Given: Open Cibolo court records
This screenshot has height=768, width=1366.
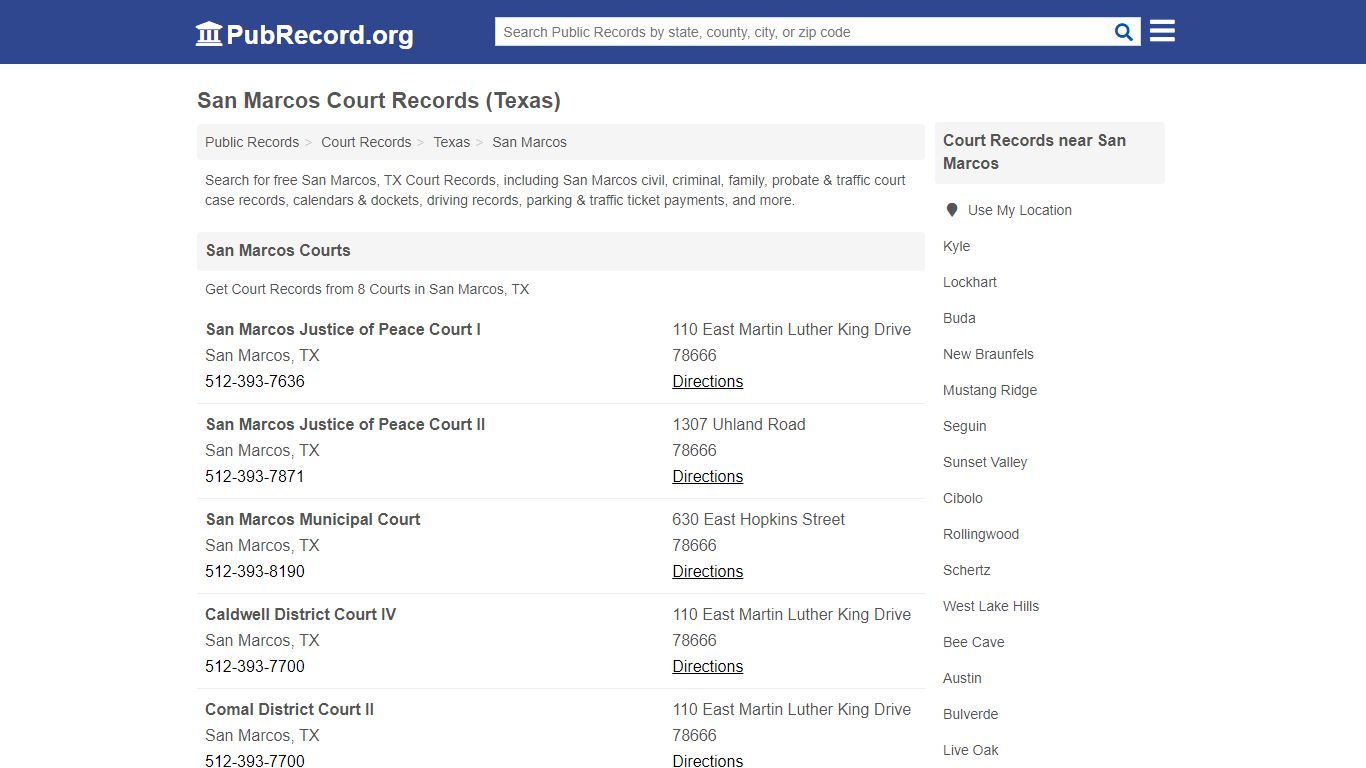Looking at the screenshot, I should [x=962, y=498].
